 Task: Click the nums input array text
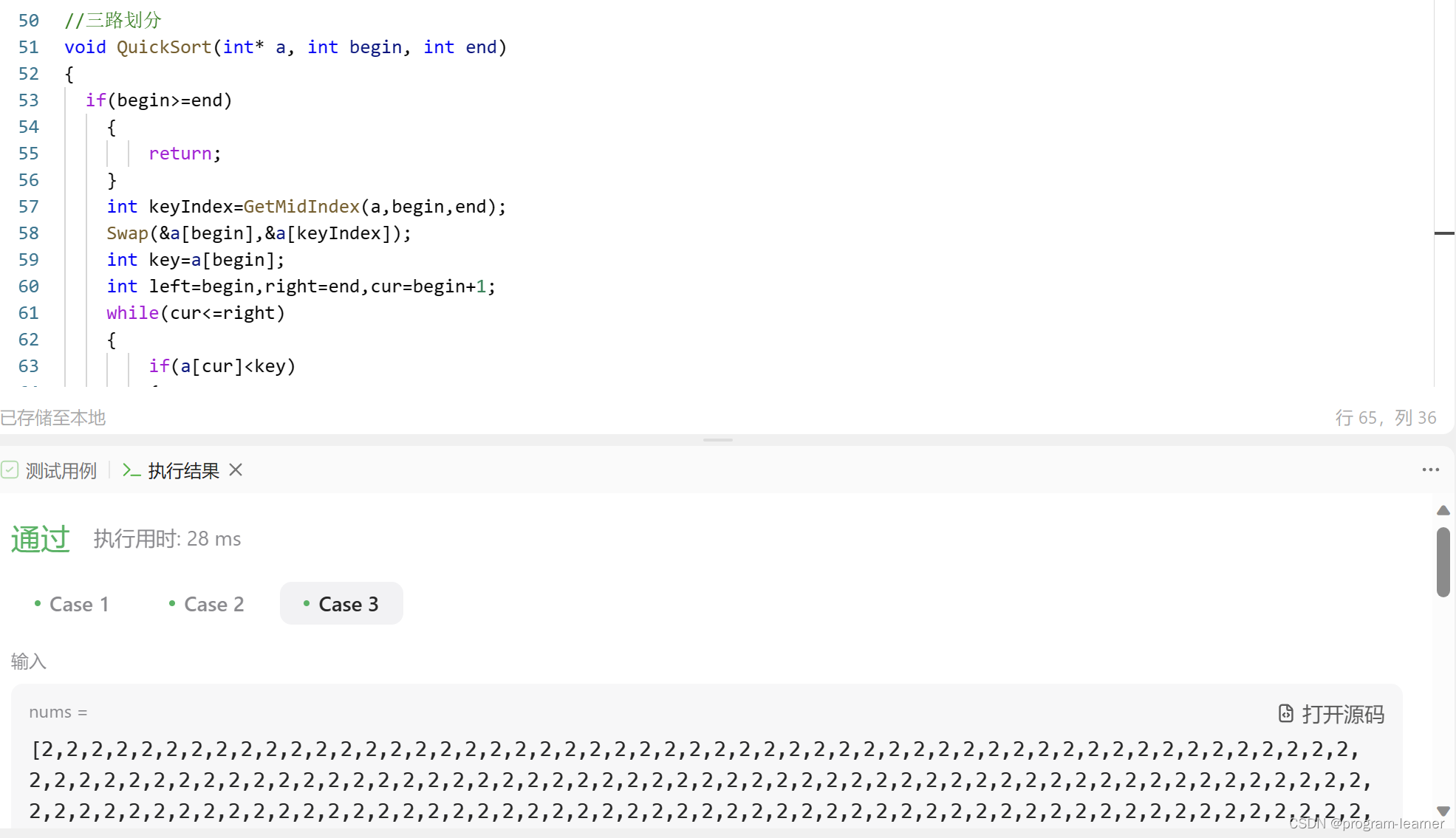[x=700, y=780]
